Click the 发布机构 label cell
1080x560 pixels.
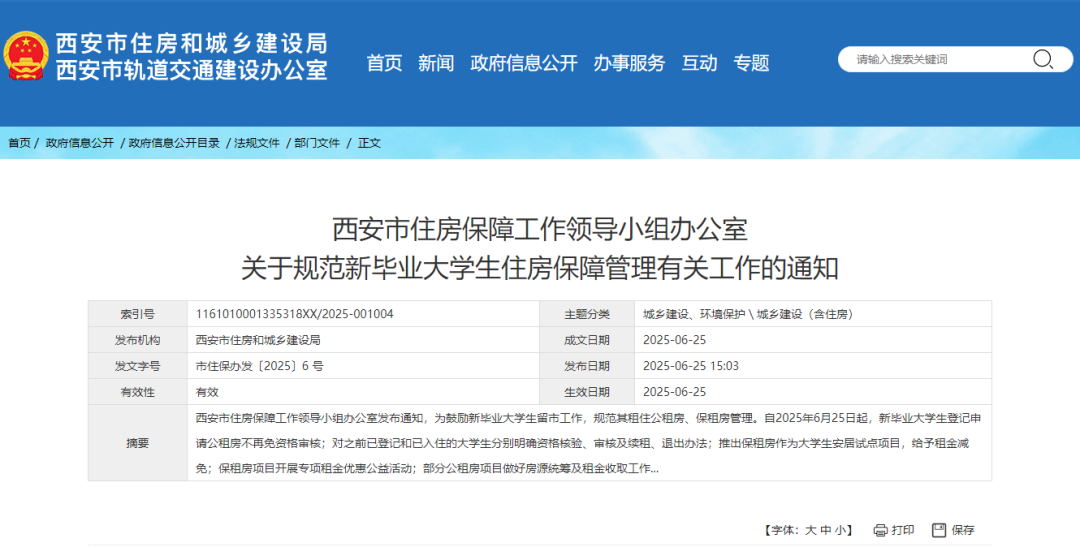(x=138, y=340)
